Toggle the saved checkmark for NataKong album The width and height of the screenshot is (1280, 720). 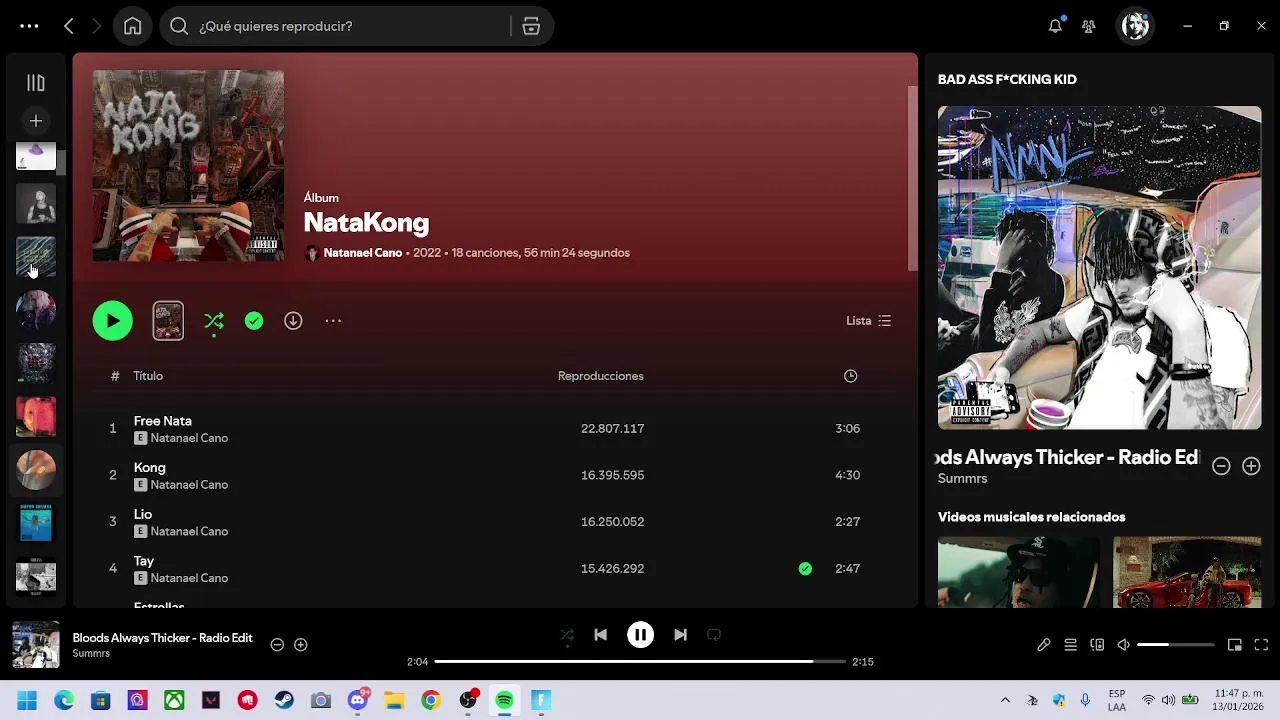pyautogui.click(x=254, y=321)
